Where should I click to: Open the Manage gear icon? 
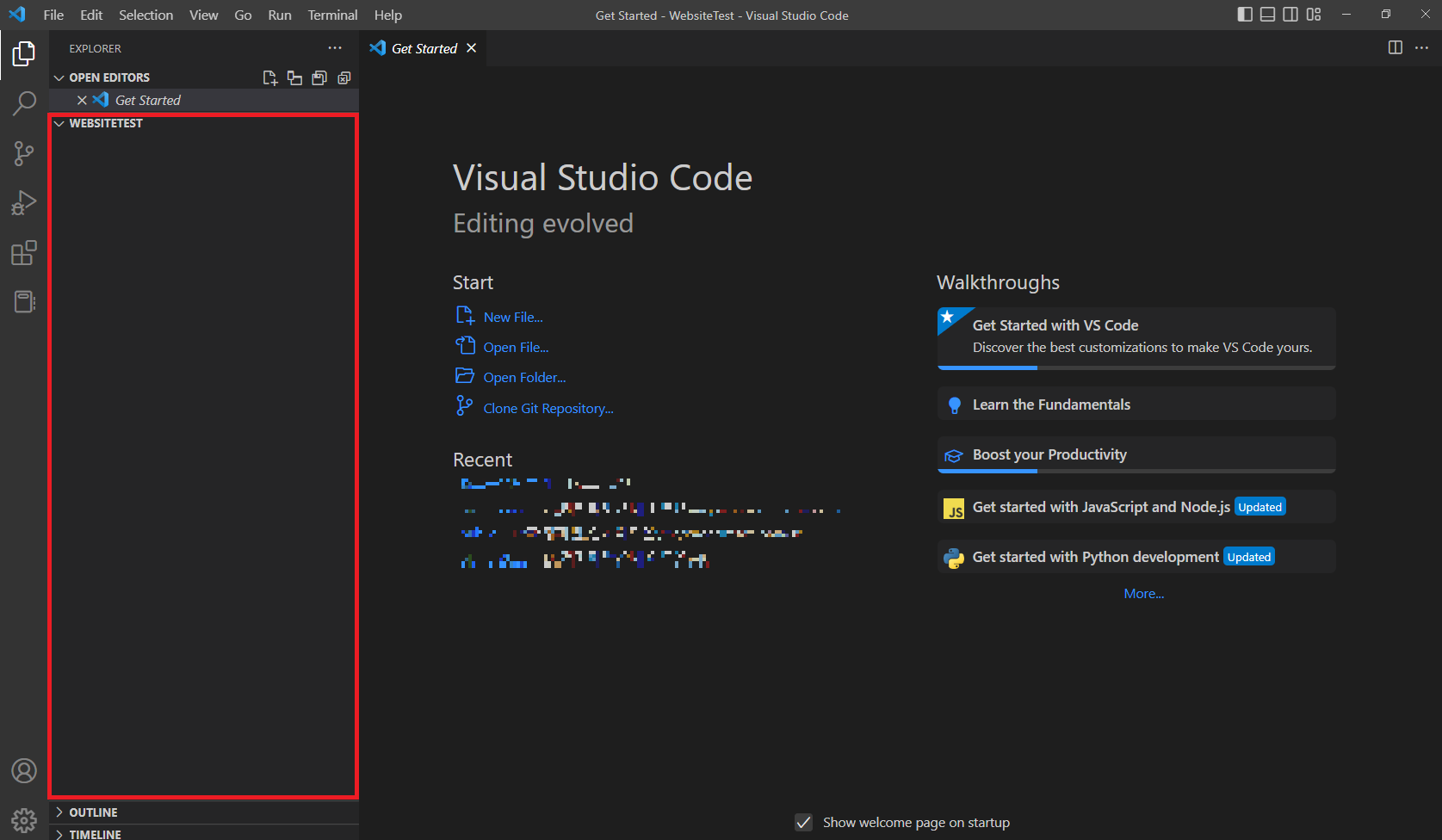24,820
